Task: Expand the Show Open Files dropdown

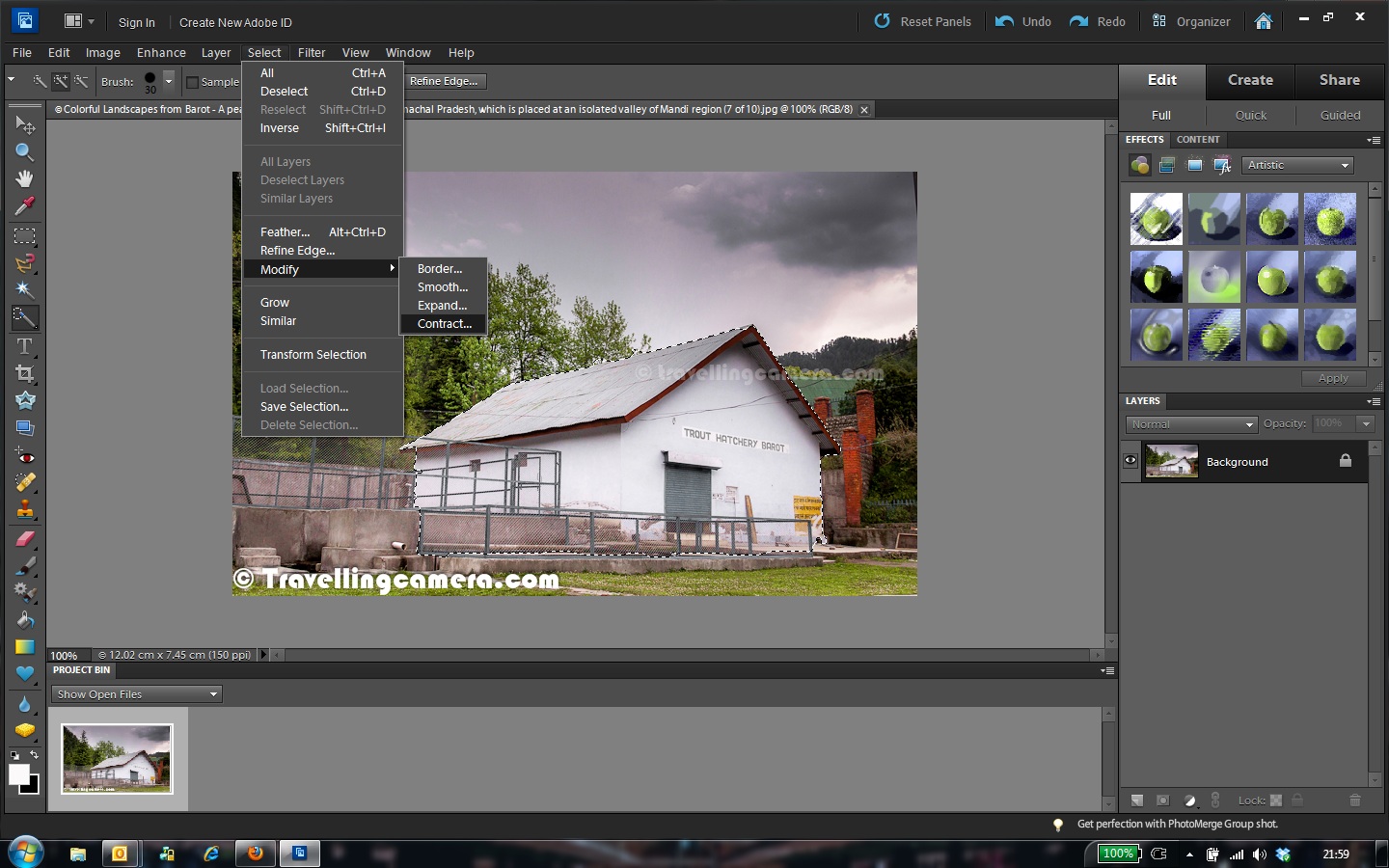Action: point(136,693)
